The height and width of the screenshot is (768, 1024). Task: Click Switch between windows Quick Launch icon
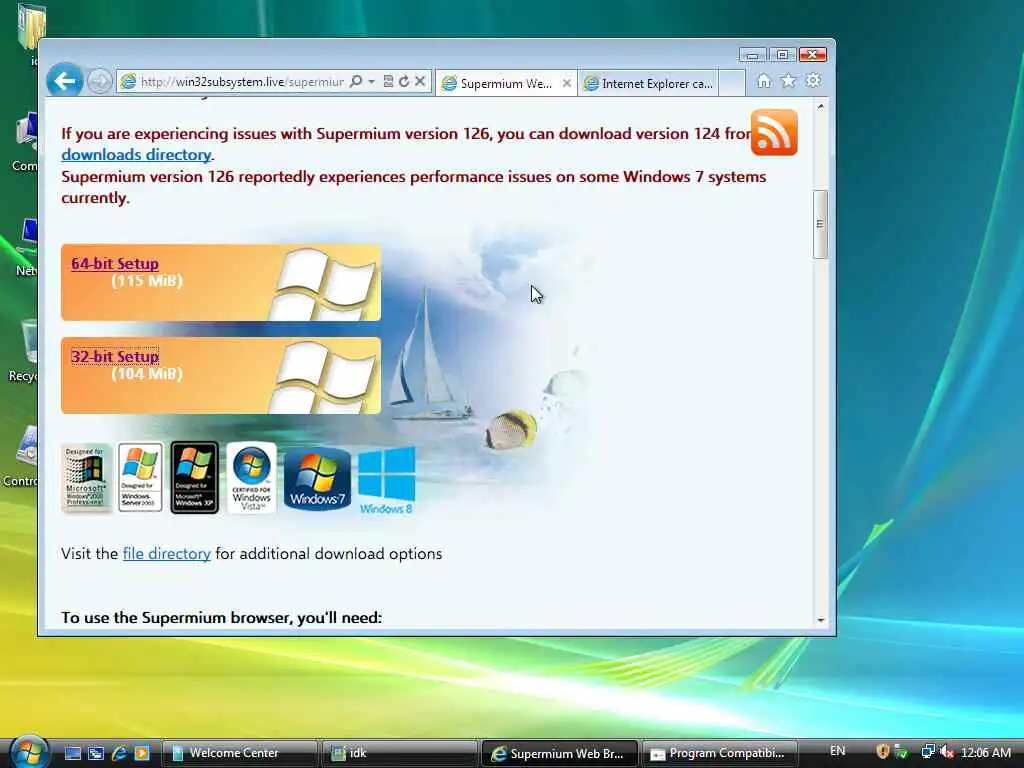96,754
